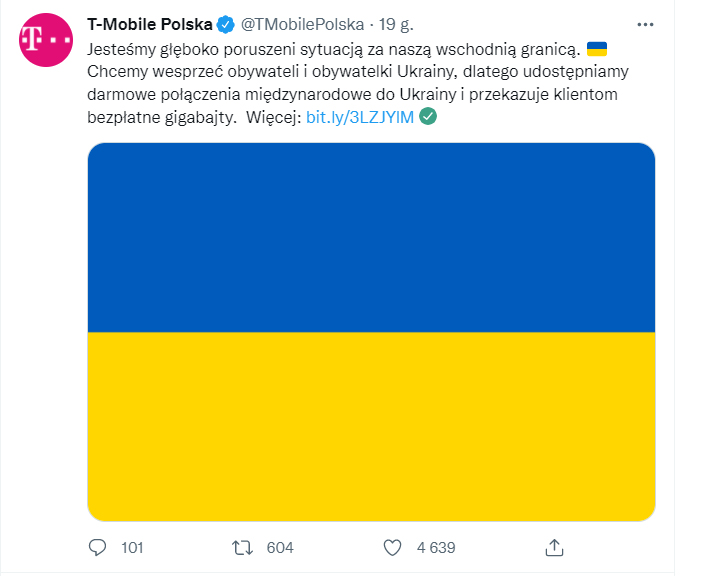Click the retweet arrows icon
This screenshot has width=706, height=576.
[x=241, y=547]
